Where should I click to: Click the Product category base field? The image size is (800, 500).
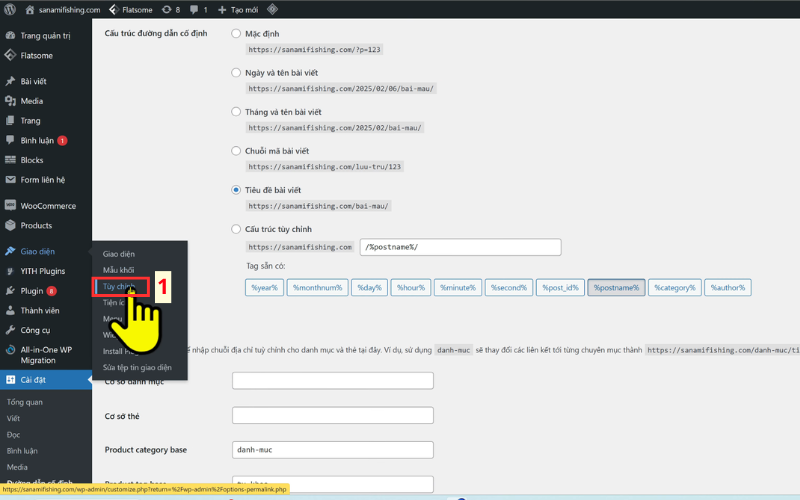(333, 449)
